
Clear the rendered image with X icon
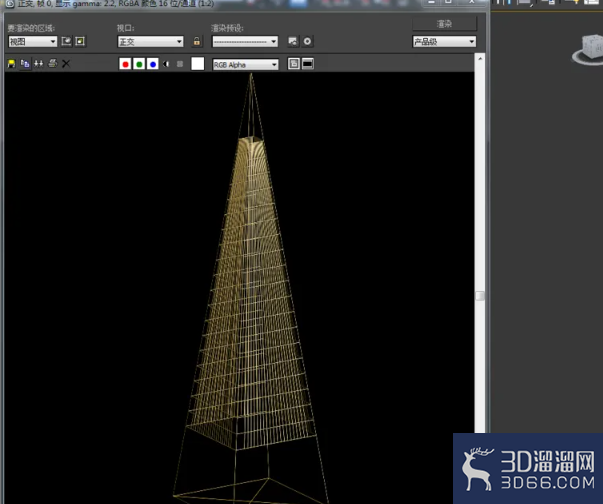click(66, 63)
